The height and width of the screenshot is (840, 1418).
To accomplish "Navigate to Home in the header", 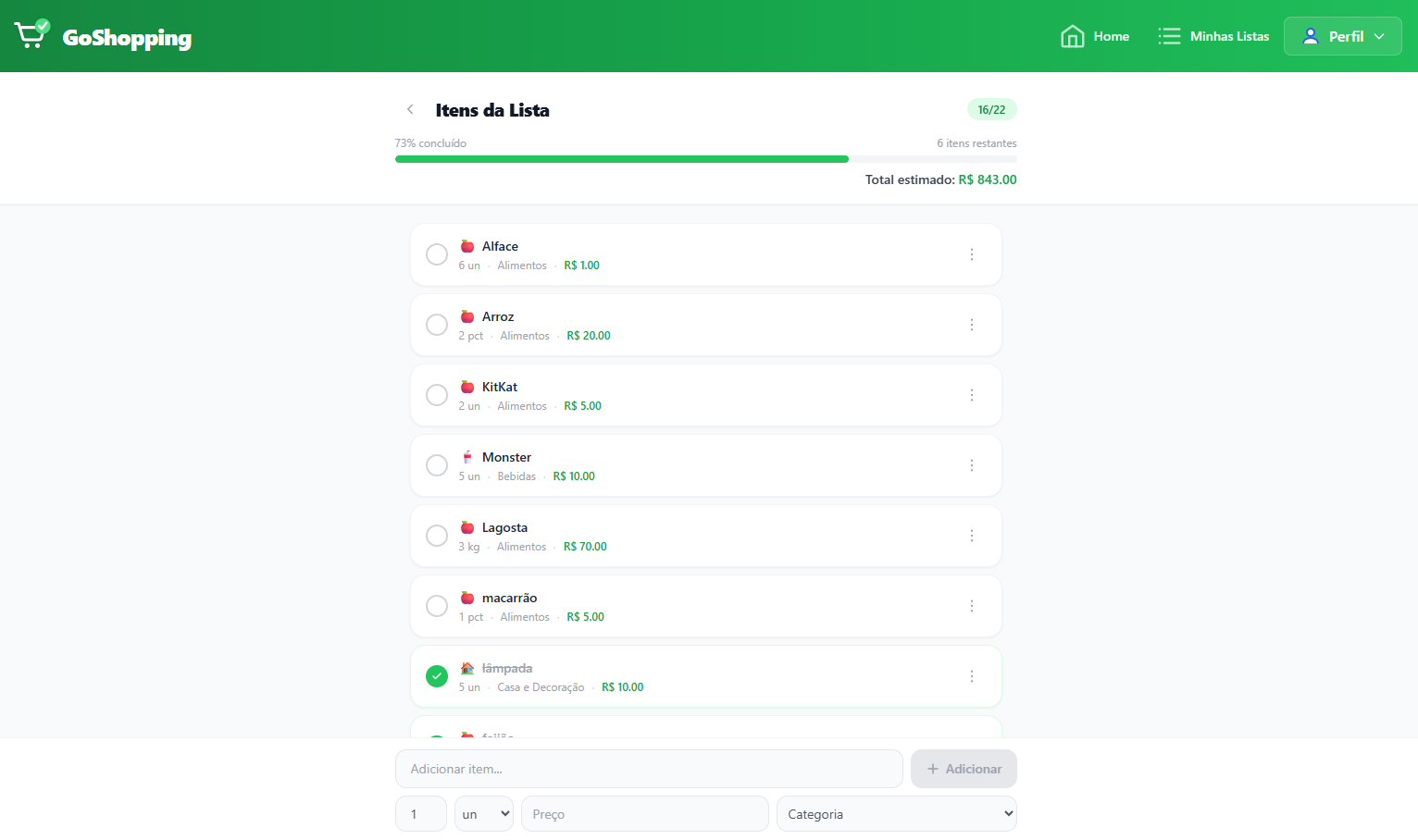I will click(1095, 36).
